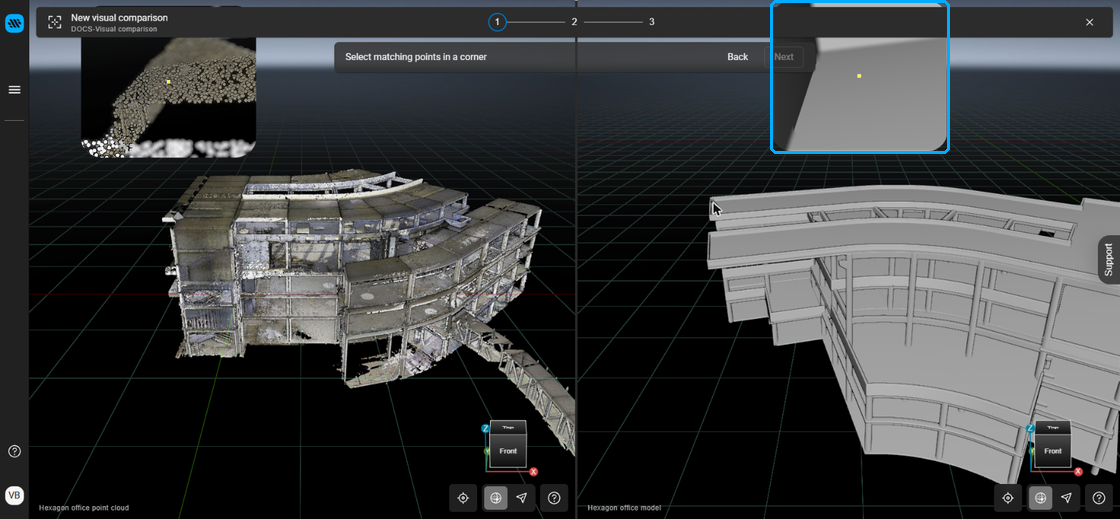Click the 'DOCS-Visual comparison' subtitle

(114, 29)
